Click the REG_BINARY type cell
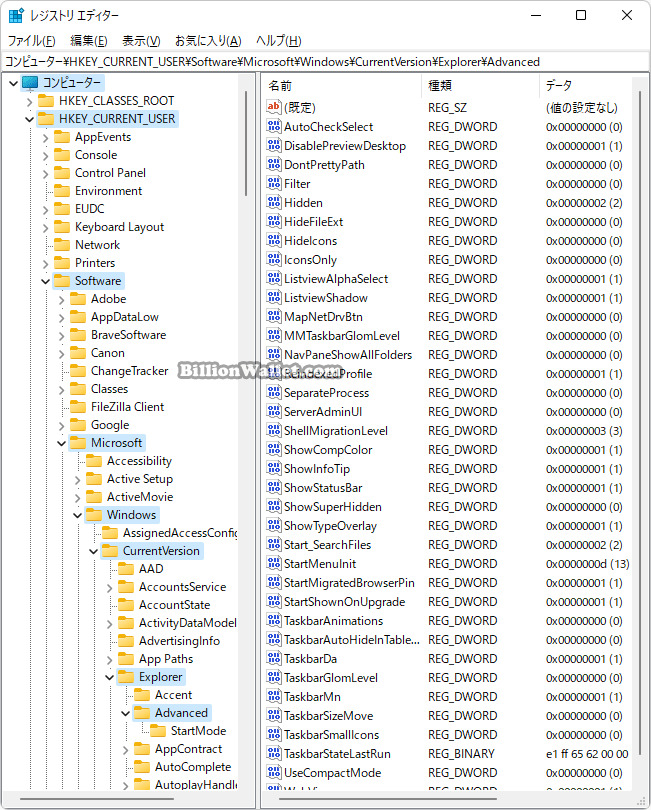Screen dimensions: 651x810 [x=461, y=754]
